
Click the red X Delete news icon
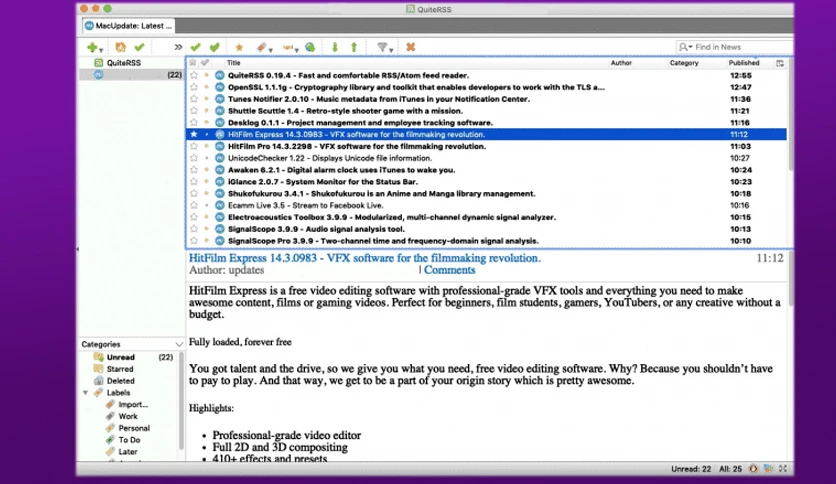410,47
